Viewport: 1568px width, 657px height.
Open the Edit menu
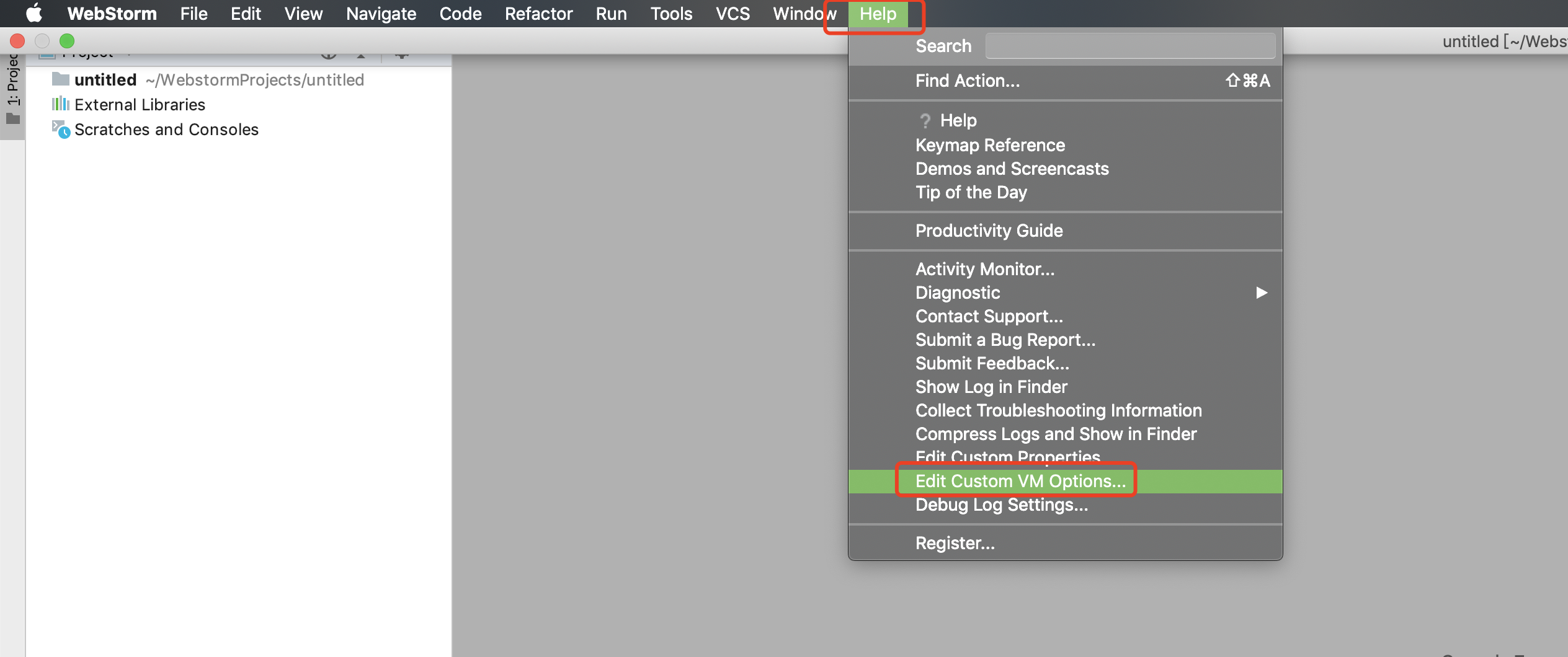246,13
